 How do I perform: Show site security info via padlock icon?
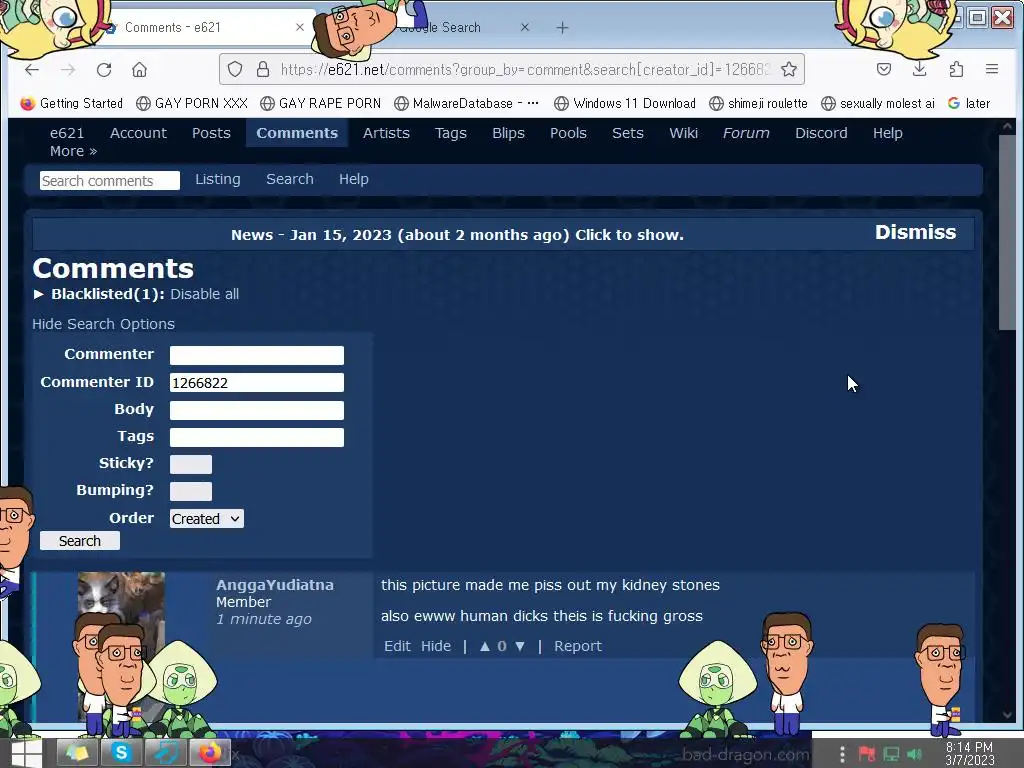pyautogui.click(x=263, y=69)
